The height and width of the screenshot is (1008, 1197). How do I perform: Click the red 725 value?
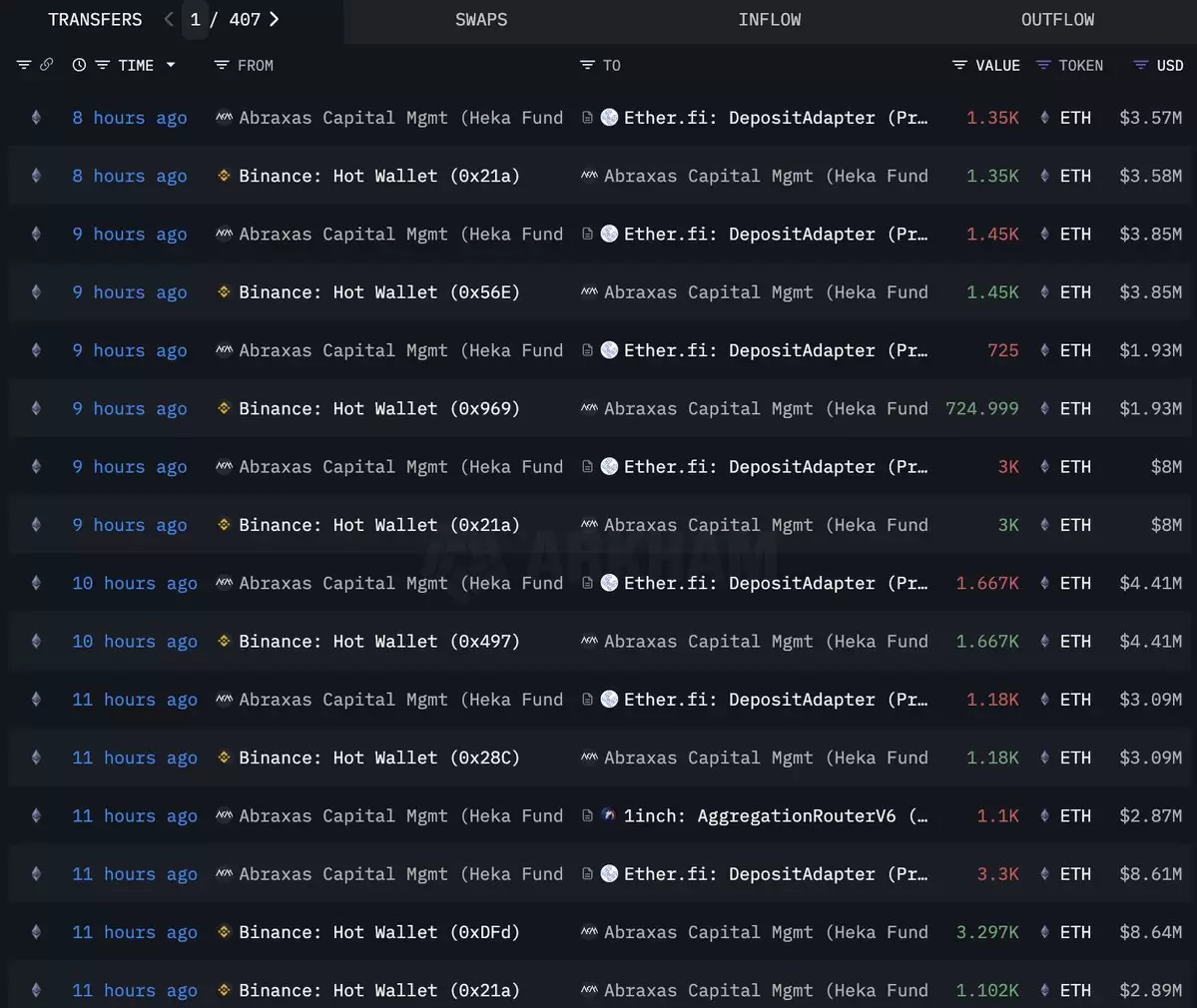(x=1003, y=350)
